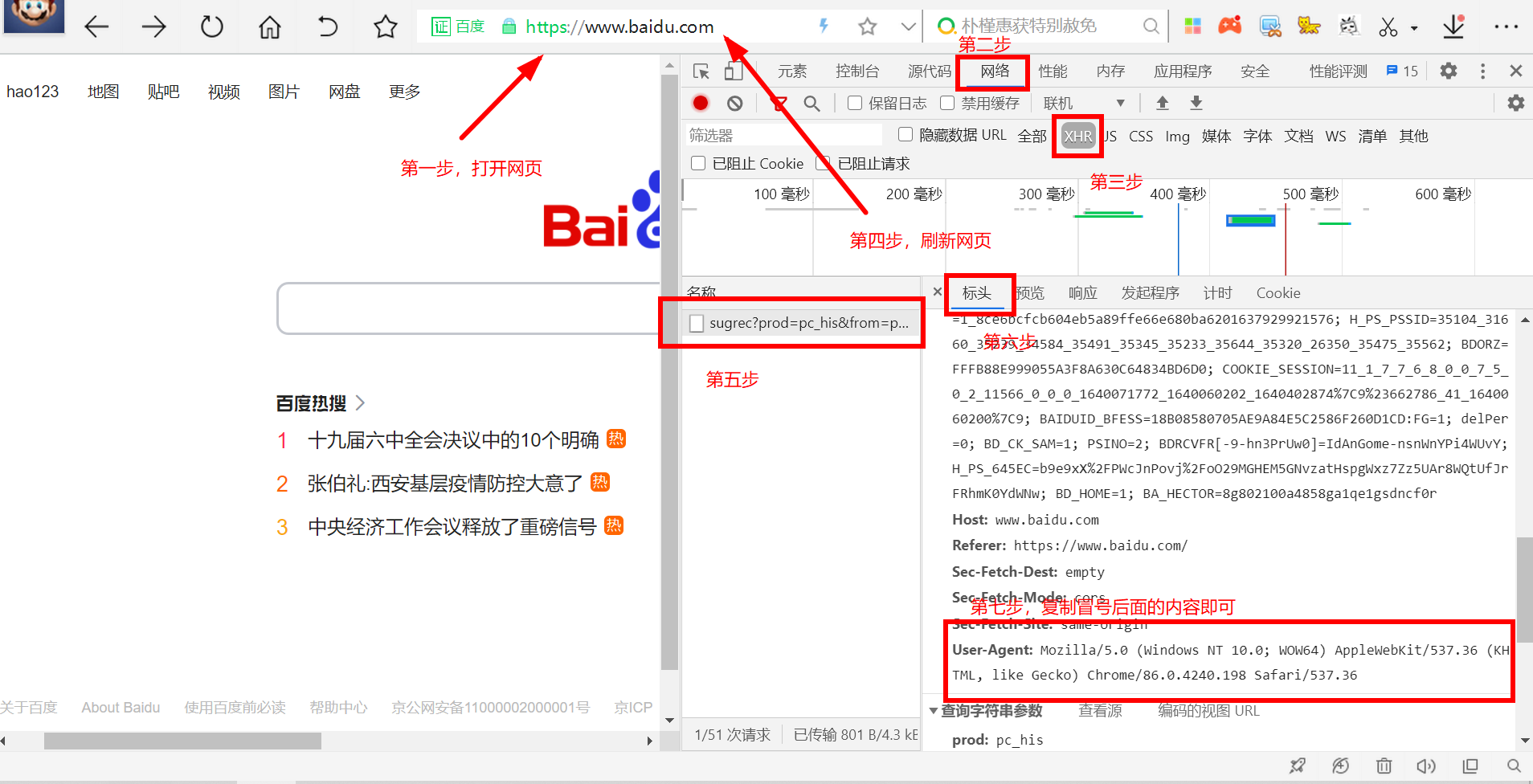
Task: Toggle the device emulation icon
Action: click(732, 71)
